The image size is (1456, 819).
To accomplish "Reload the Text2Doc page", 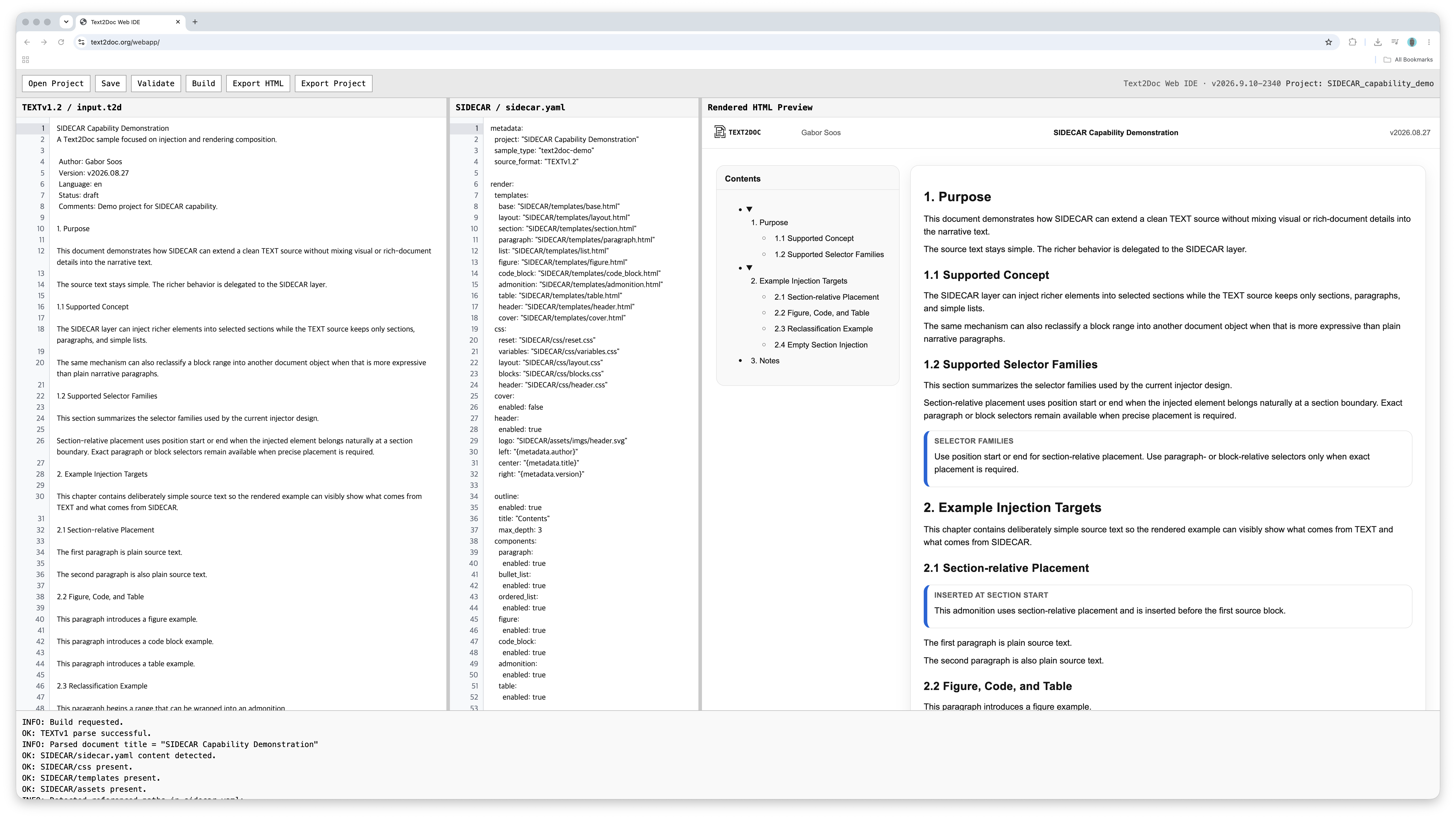I will tap(61, 42).
